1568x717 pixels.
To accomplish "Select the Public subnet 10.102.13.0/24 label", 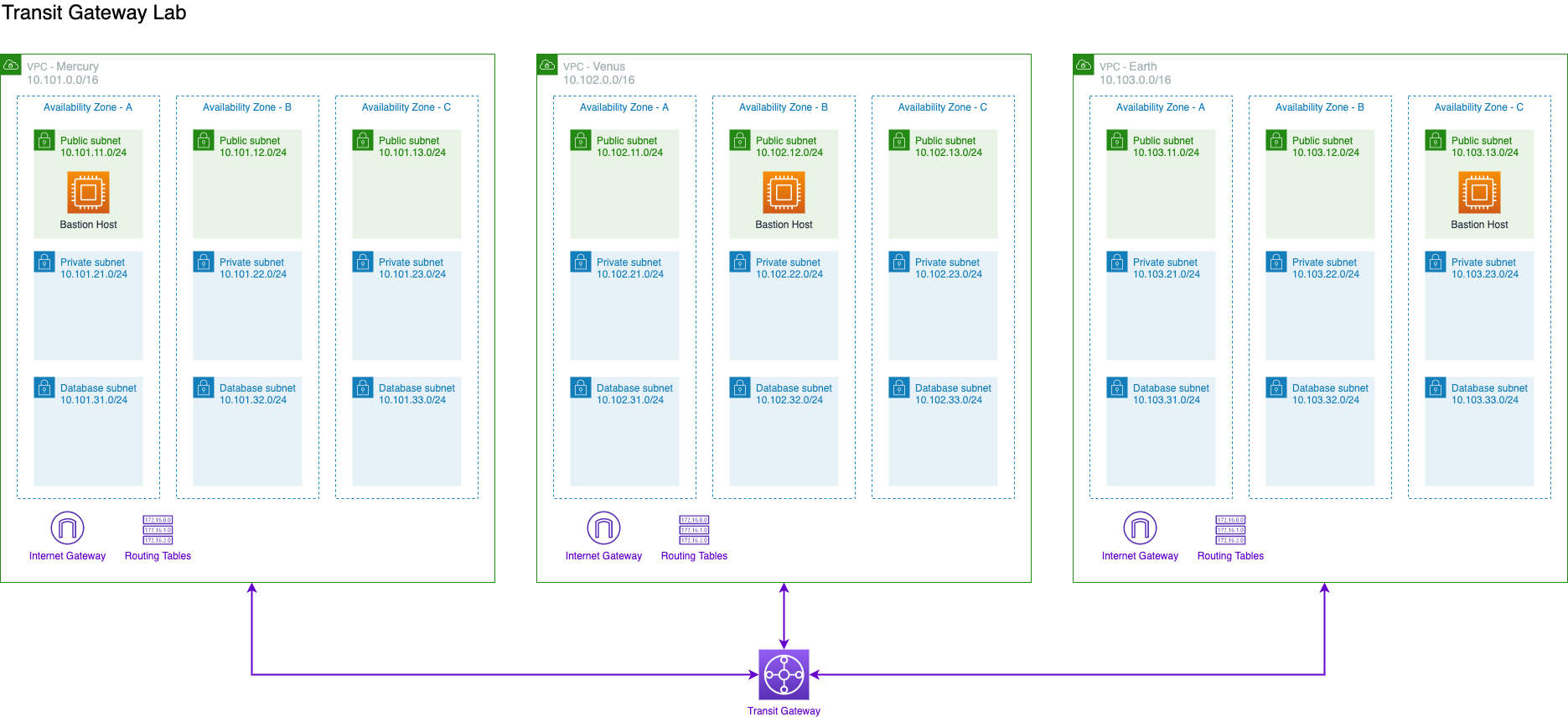I will coord(949,147).
